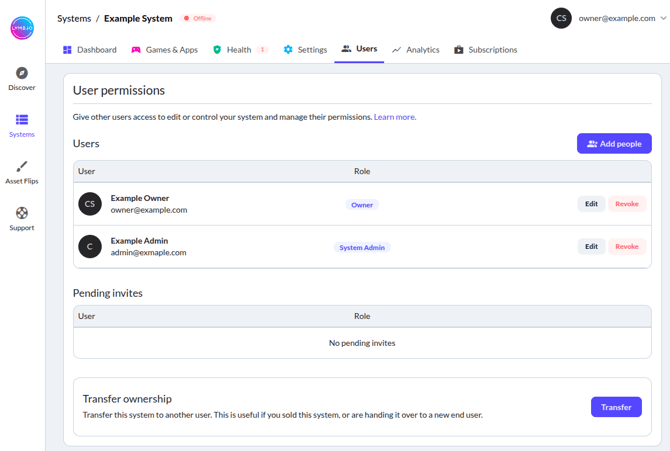This screenshot has width=670, height=451.
Task: Open the Subscriptions tab
Action: tap(486, 49)
